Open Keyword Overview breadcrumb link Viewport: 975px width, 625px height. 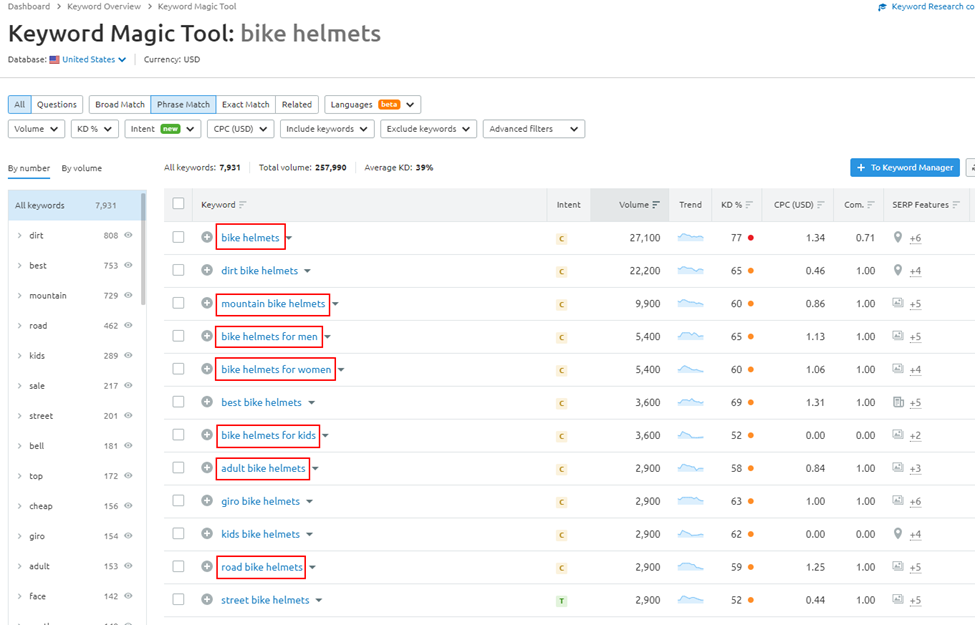[x=104, y=6]
